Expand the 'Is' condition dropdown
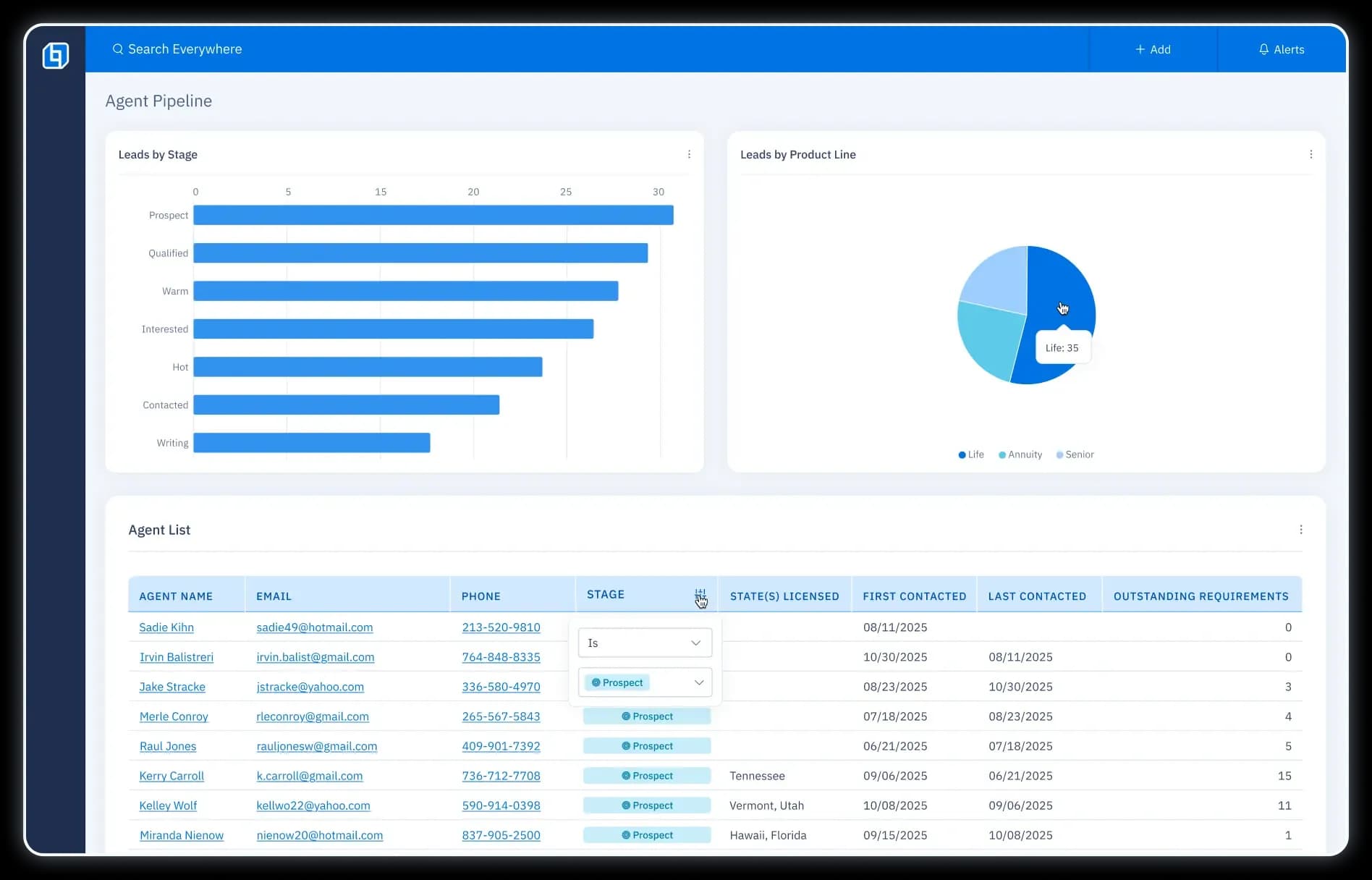1372x880 pixels. point(645,643)
